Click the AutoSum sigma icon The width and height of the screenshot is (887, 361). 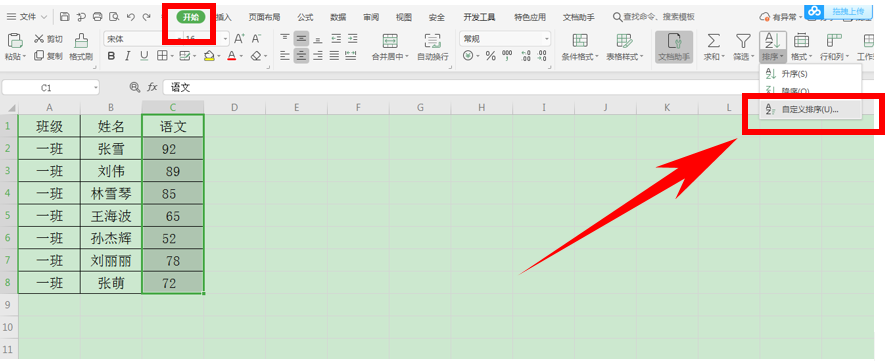click(x=714, y=40)
